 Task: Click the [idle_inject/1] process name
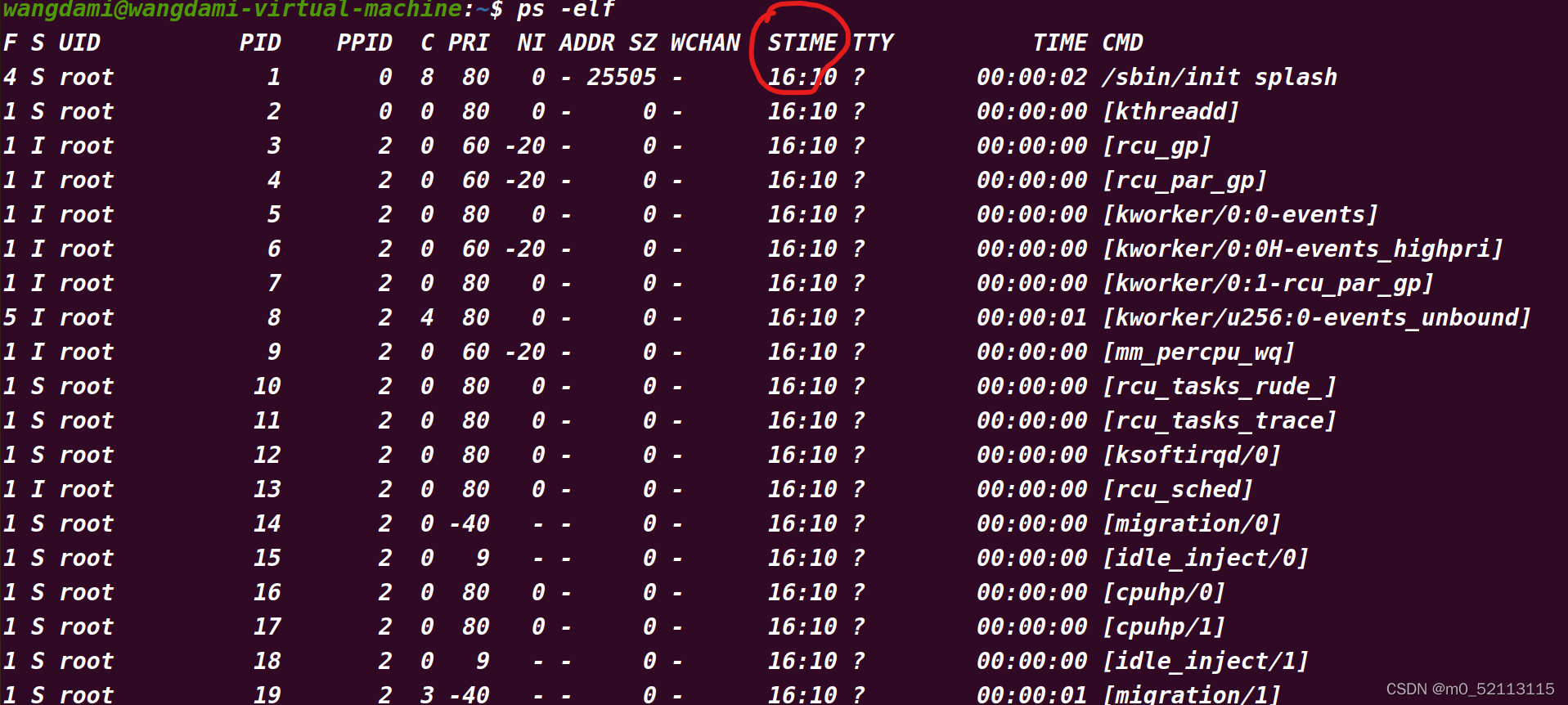pyautogui.click(x=1206, y=661)
